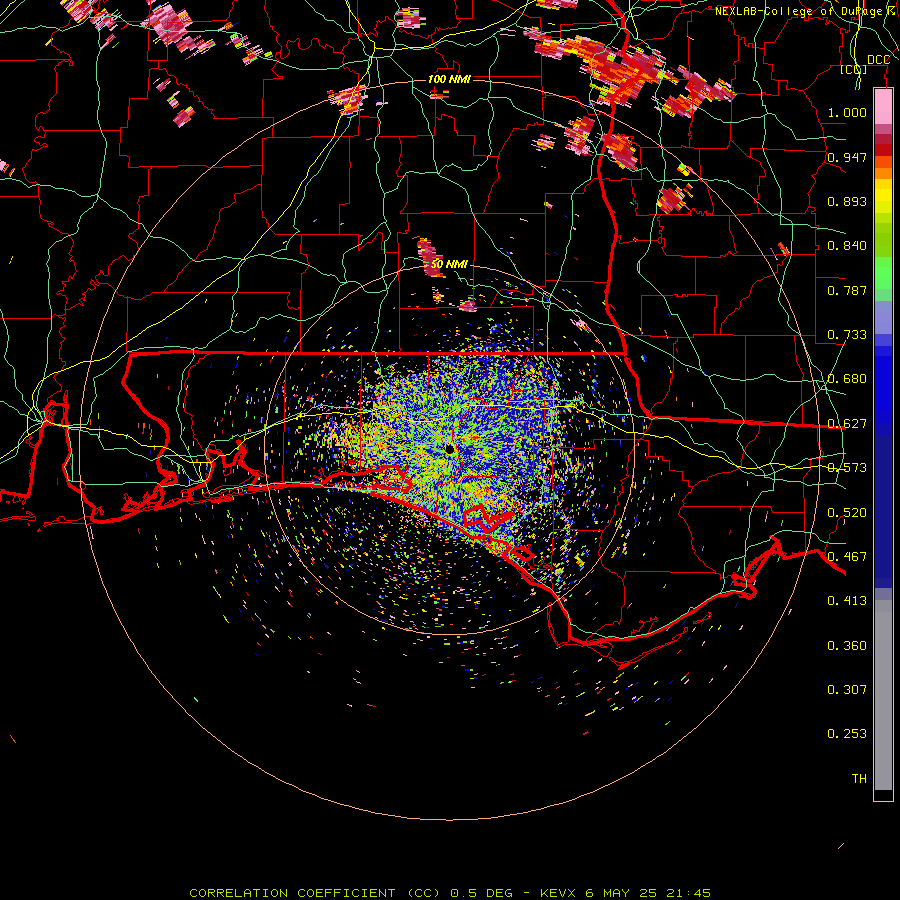Screen dimensions: 900x900
Task: Click the 0.467 scale value
Action: click(x=847, y=557)
